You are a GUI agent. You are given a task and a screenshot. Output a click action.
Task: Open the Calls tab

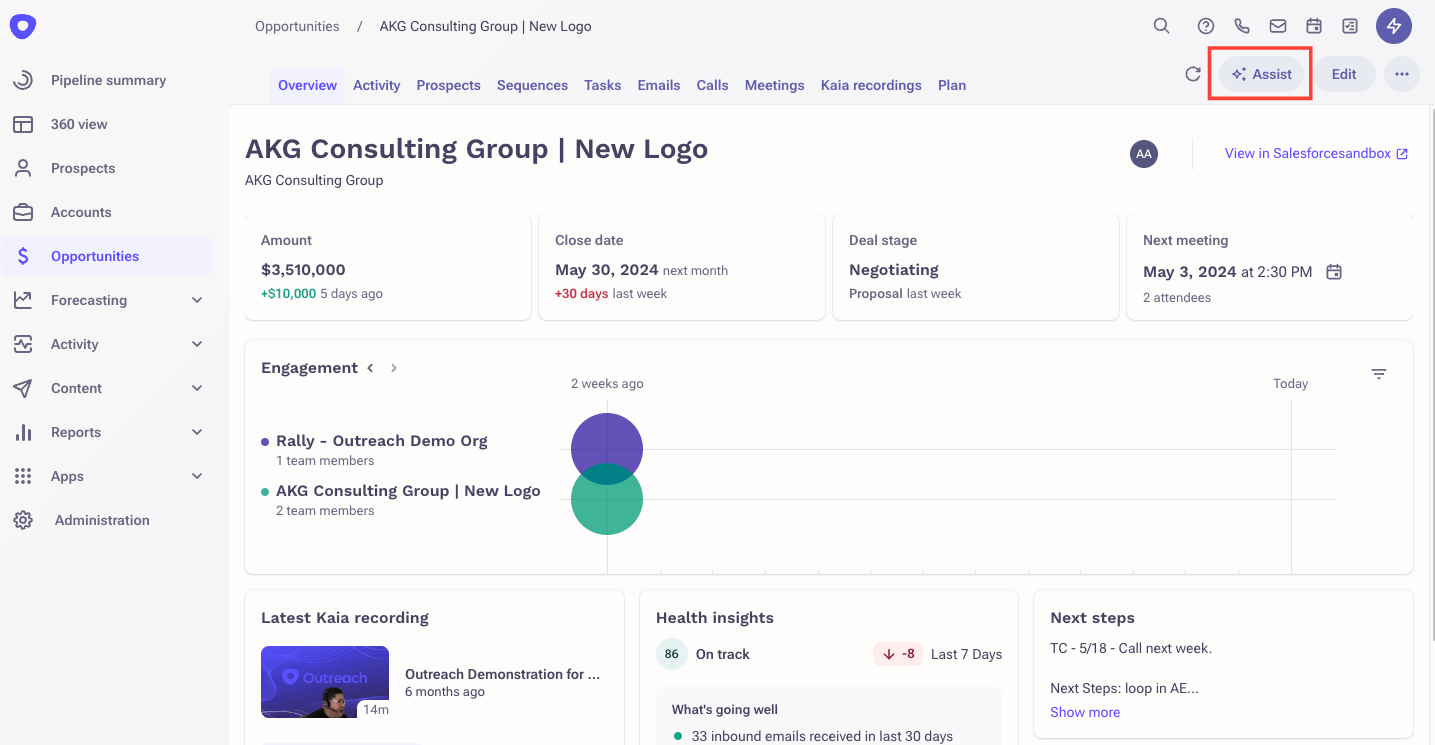[713, 85]
